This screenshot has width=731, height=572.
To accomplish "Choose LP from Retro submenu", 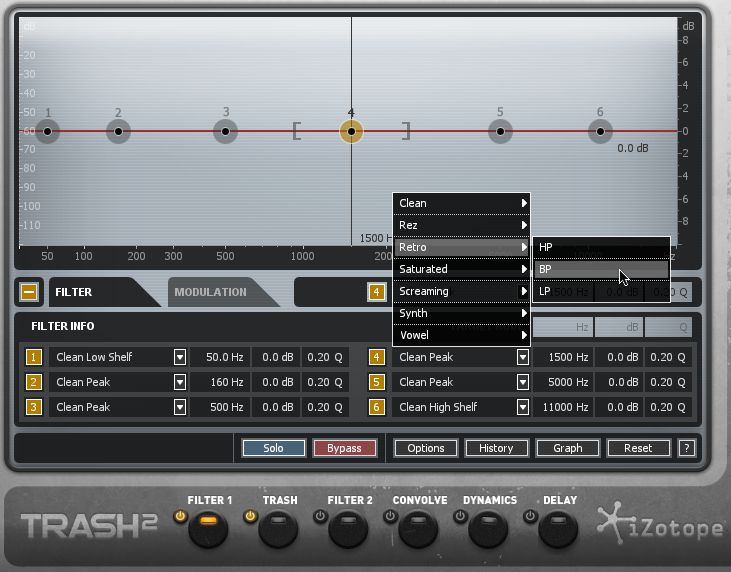I will tap(601, 291).
